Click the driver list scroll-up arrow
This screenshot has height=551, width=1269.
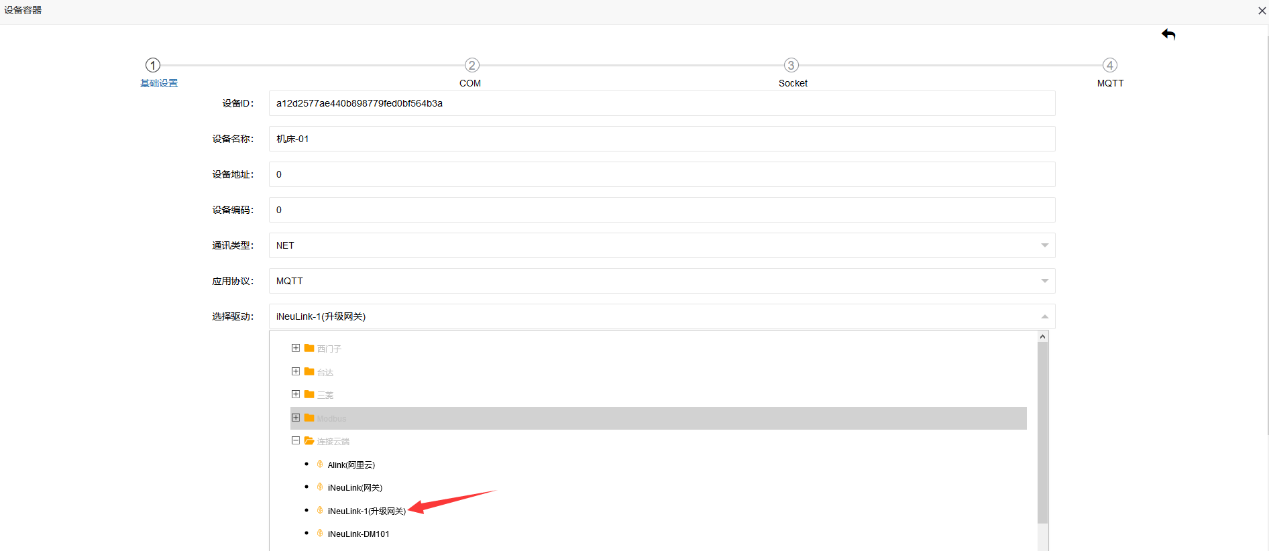[1043, 338]
